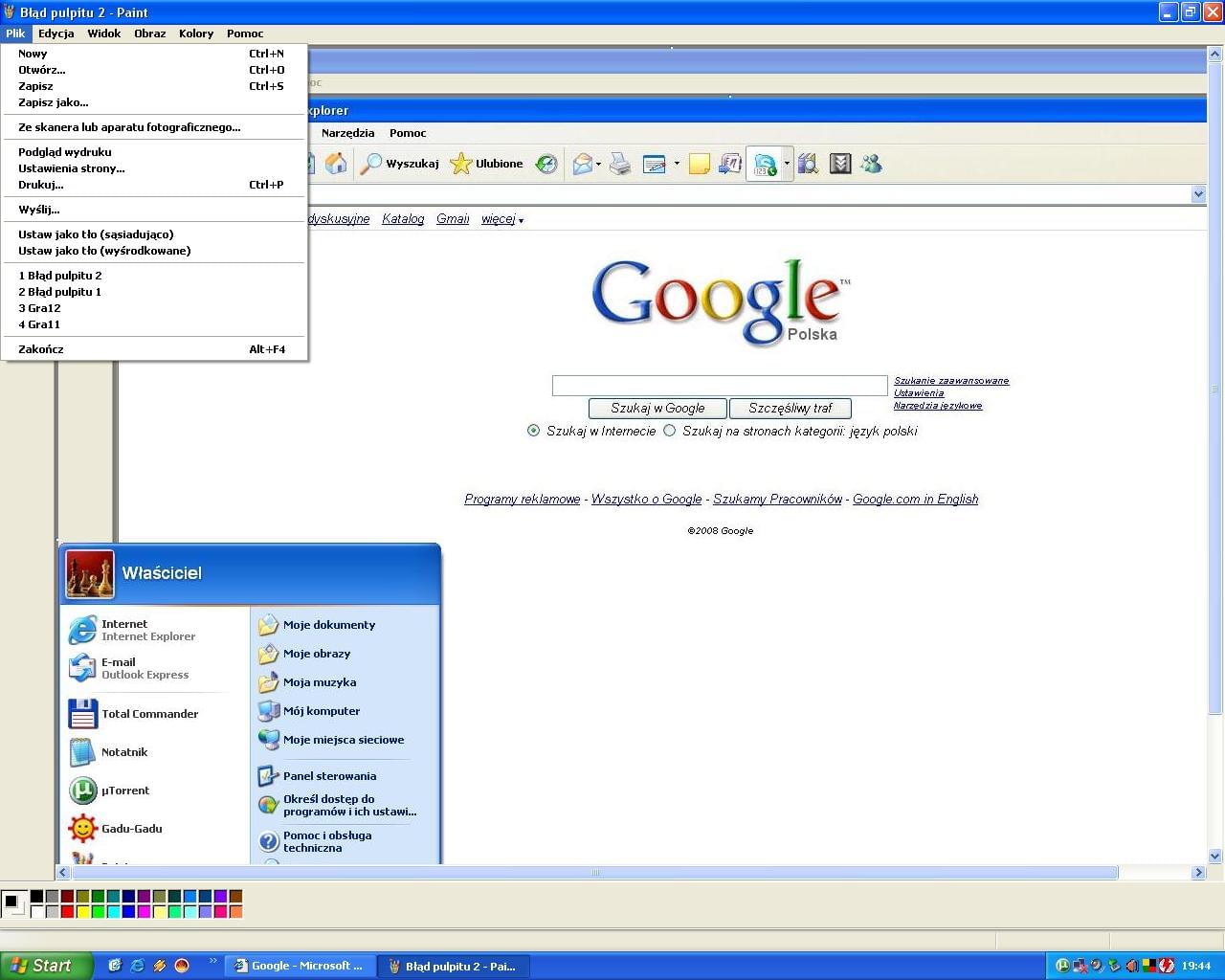The height and width of the screenshot is (980, 1225).
Task: Open the red lightning tray icon
Action: tap(1167, 966)
